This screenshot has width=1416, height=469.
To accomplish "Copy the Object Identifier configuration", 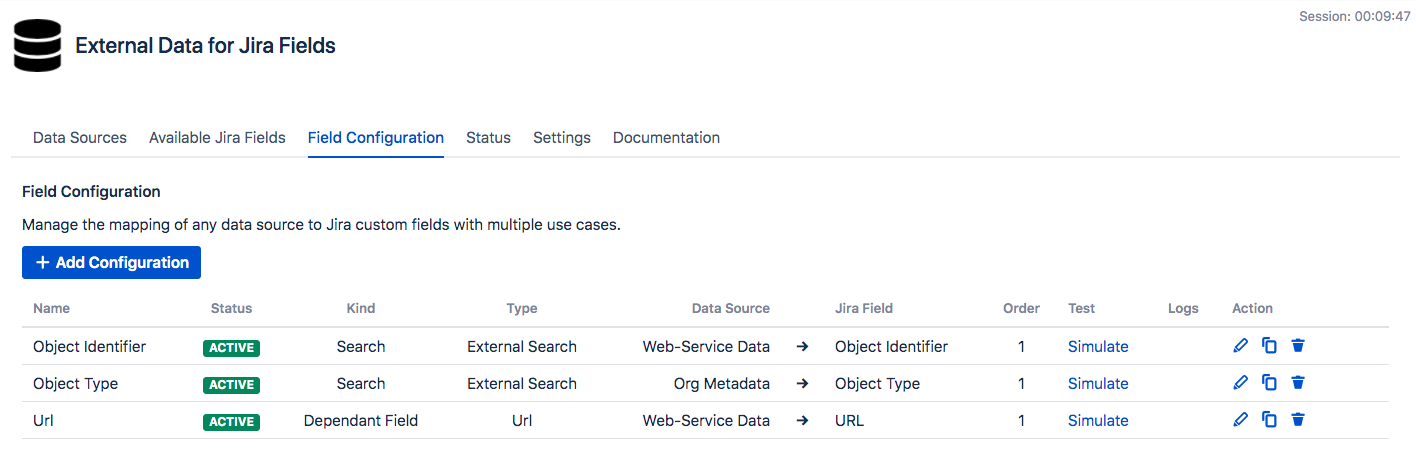I will pos(1269,346).
